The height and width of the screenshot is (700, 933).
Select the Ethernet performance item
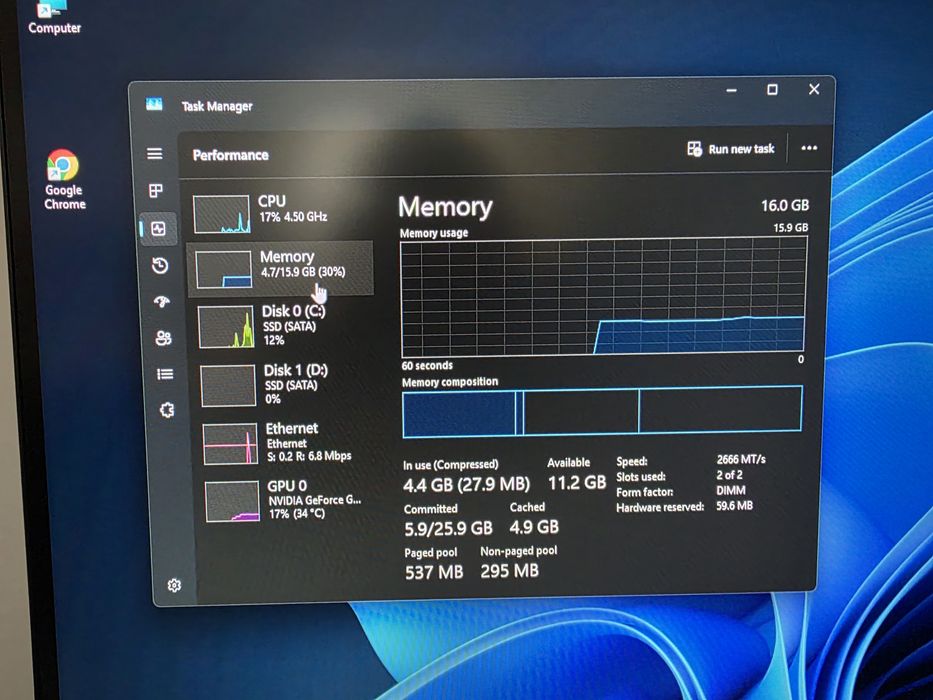(x=287, y=443)
